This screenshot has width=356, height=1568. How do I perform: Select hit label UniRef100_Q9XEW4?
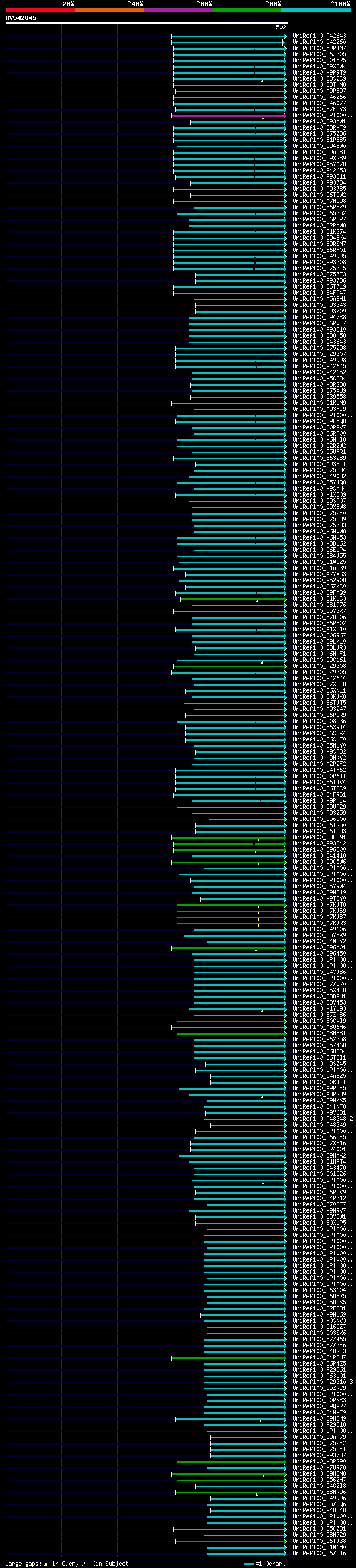tap(319, 66)
